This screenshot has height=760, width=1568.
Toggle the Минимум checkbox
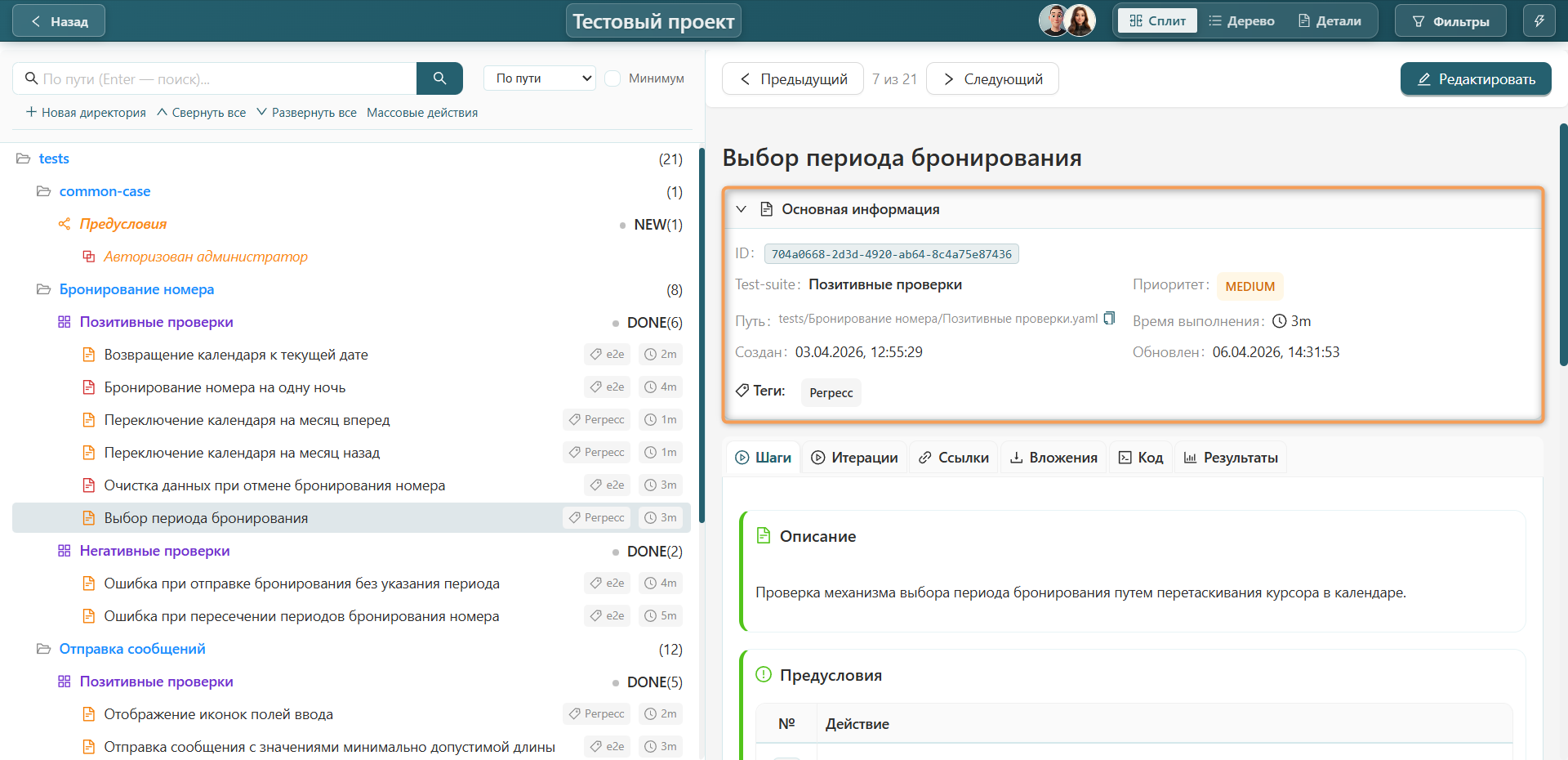(x=612, y=78)
